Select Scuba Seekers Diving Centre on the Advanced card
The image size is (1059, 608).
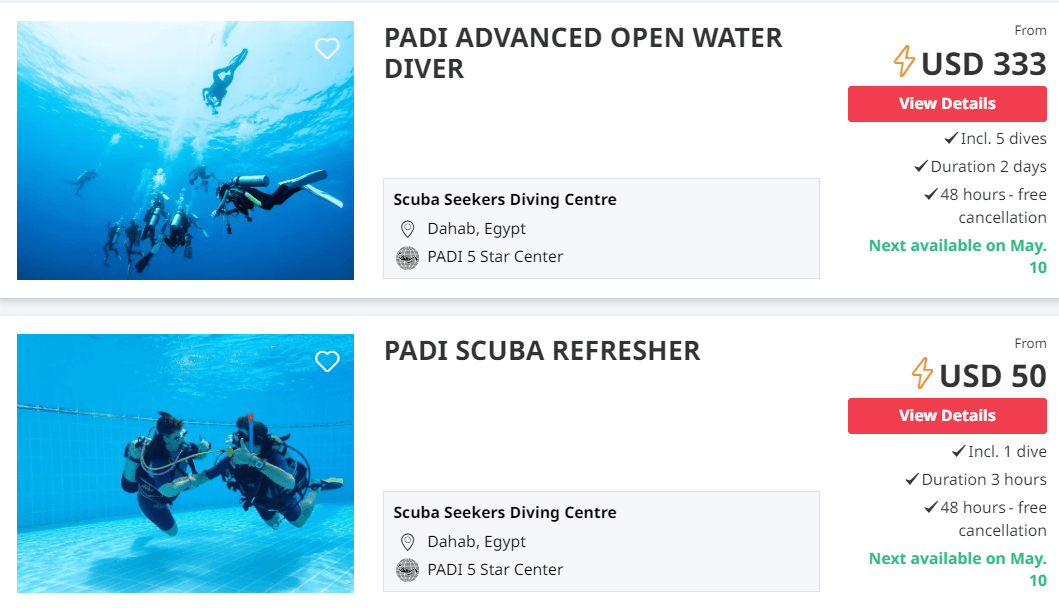pos(504,199)
